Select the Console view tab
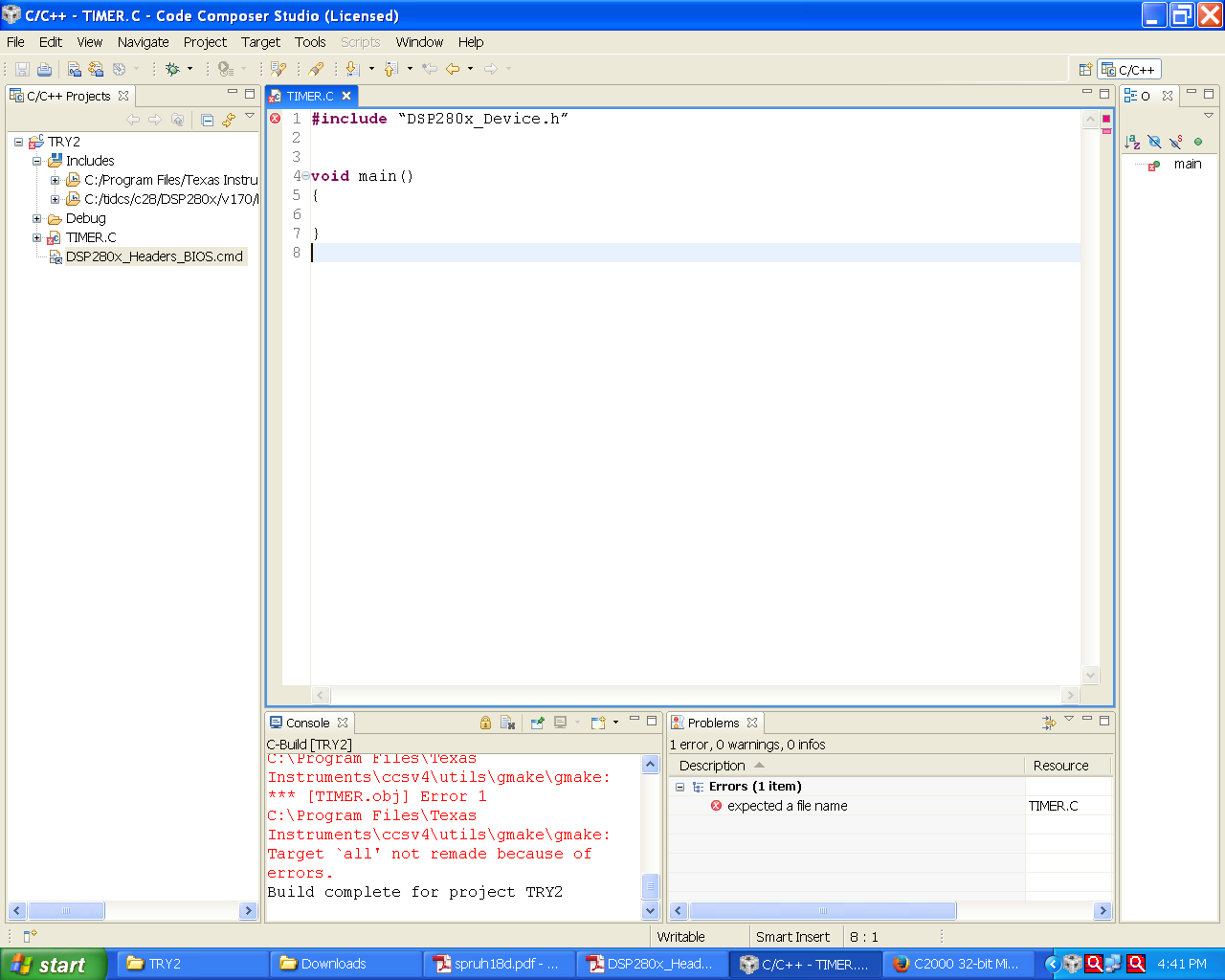 [x=307, y=723]
